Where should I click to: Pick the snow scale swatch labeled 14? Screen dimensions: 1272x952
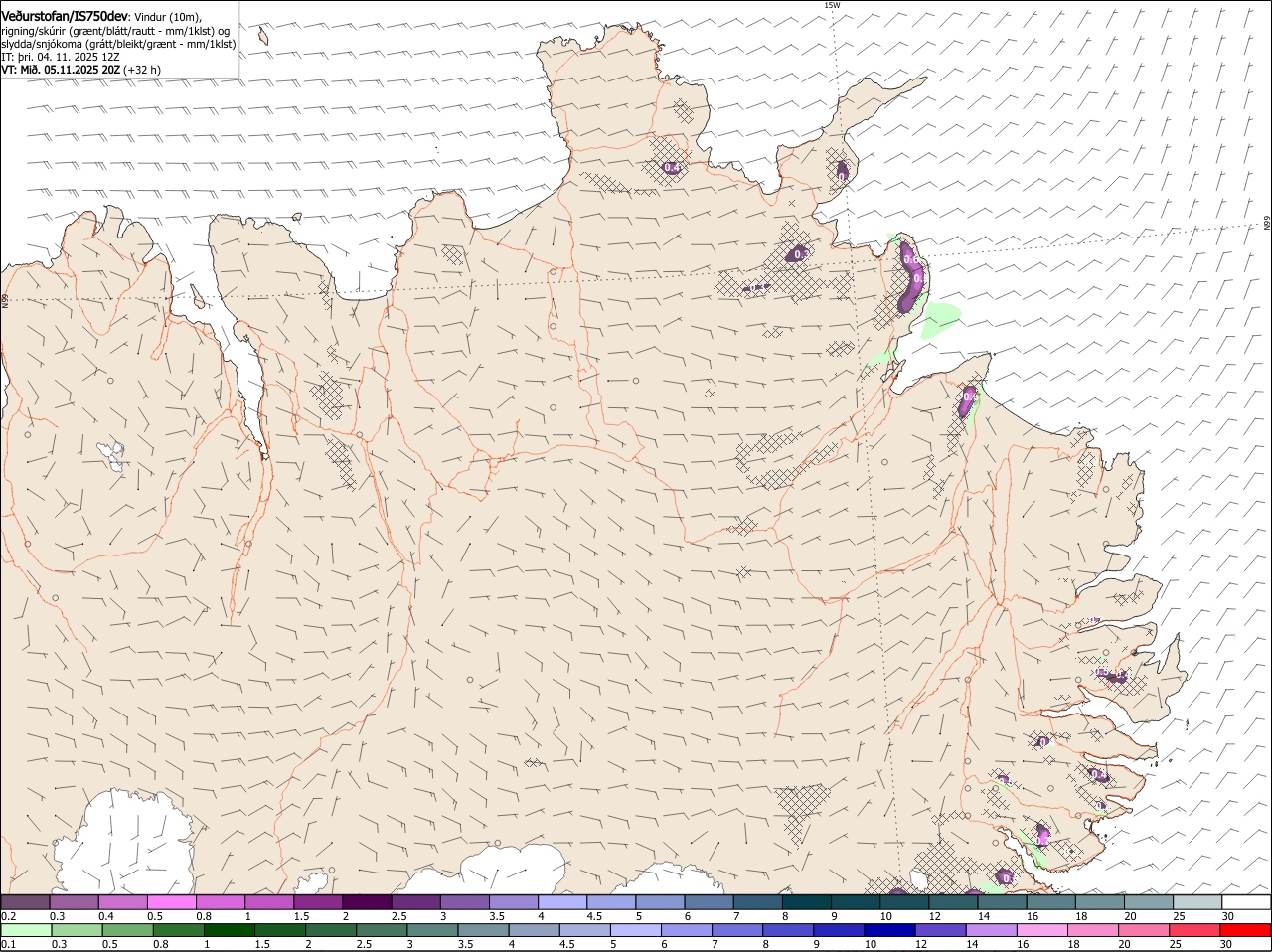[x=1002, y=901]
